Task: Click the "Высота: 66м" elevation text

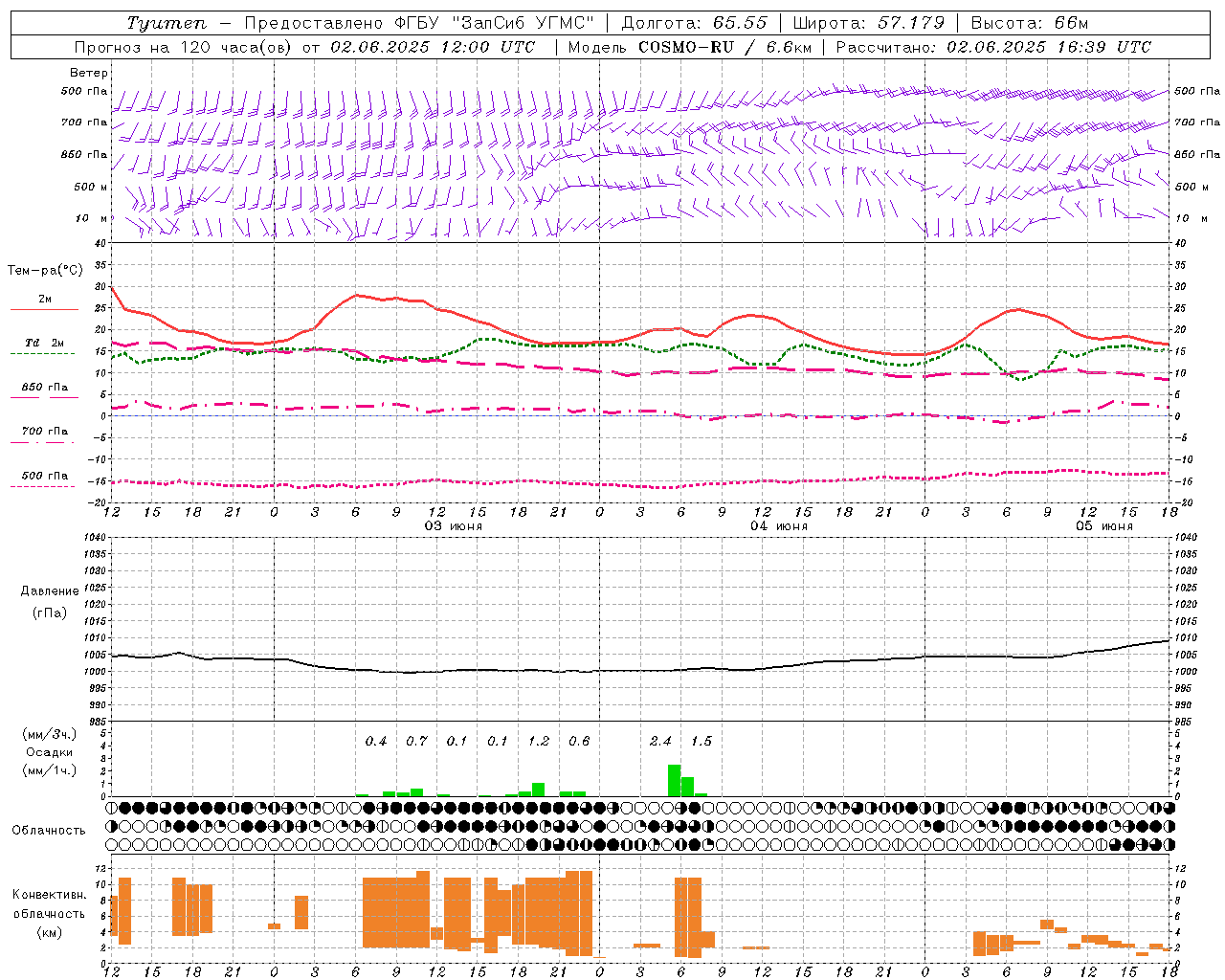Action: pyautogui.click(x=1030, y=23)
